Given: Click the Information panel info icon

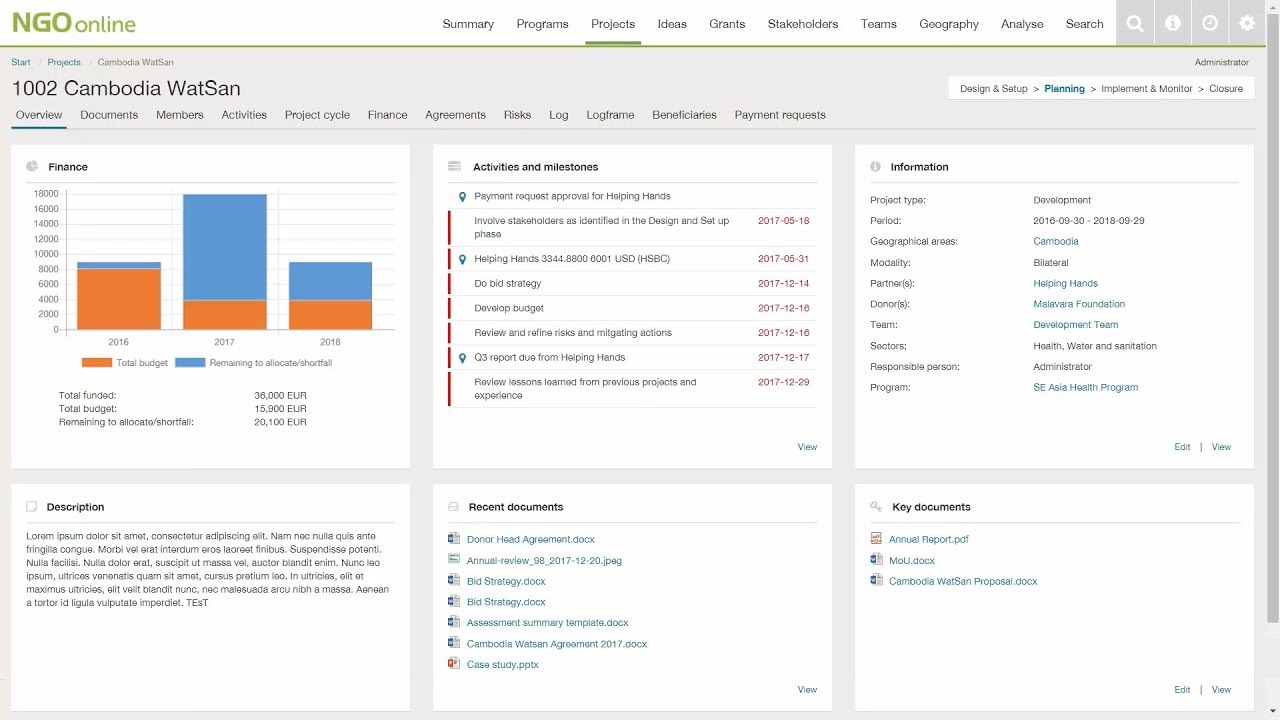Looking at the screenshot, I should pyautogui.click(x=876, y=167).
